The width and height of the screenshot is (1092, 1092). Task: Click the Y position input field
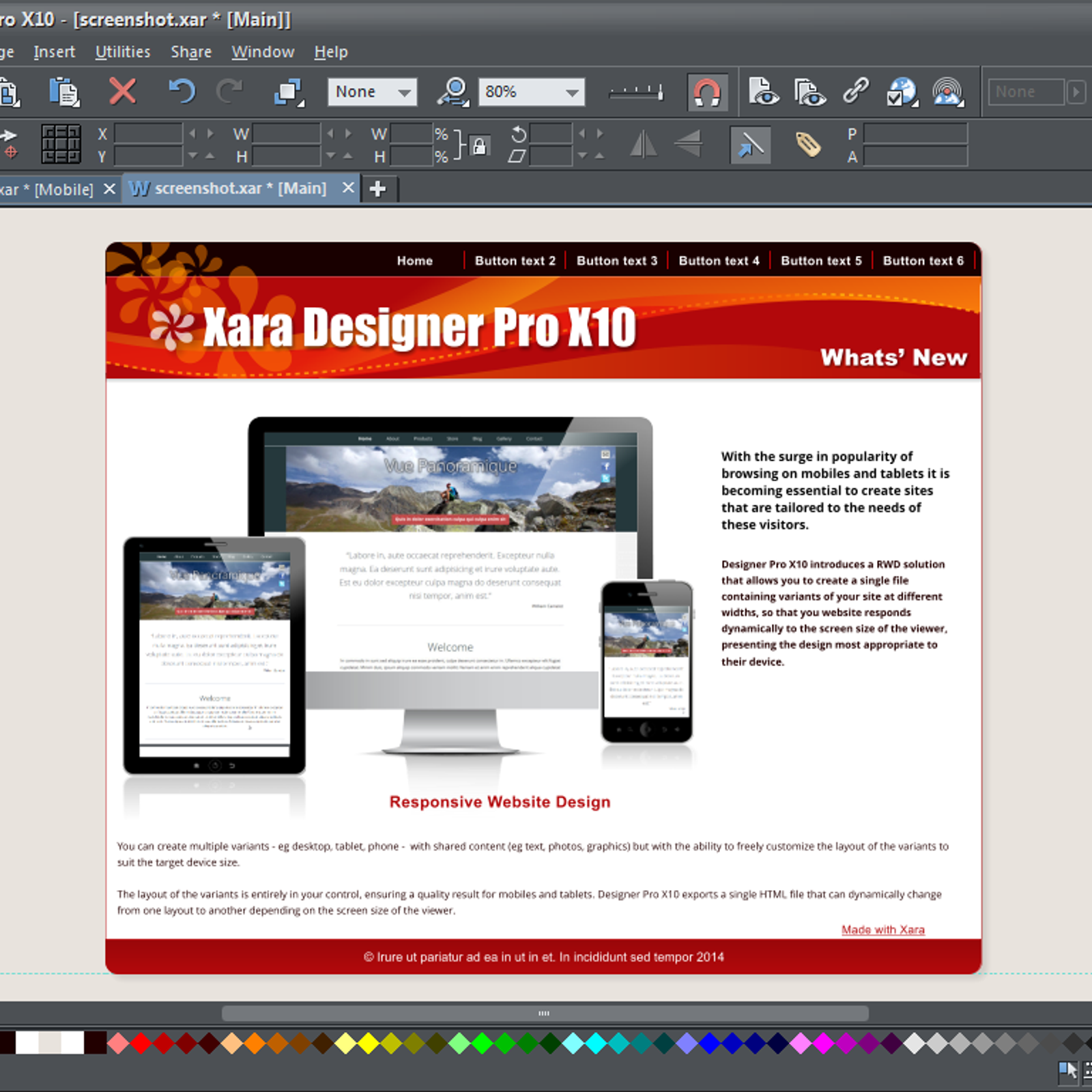click(x=148, y=156)
